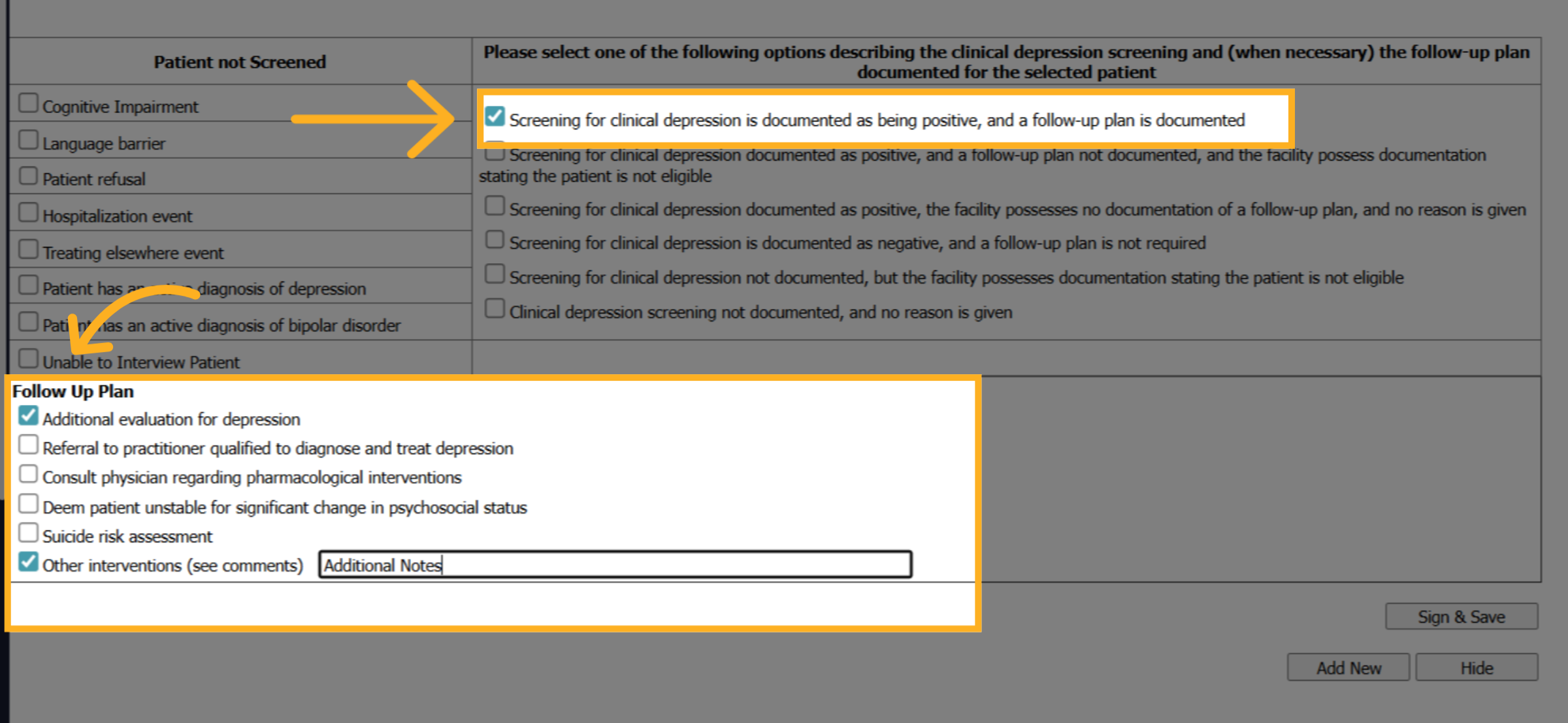Viewport: 1568px width, 723px height.
Task: Click the Sign & Save button
Action: (1462, 617)
